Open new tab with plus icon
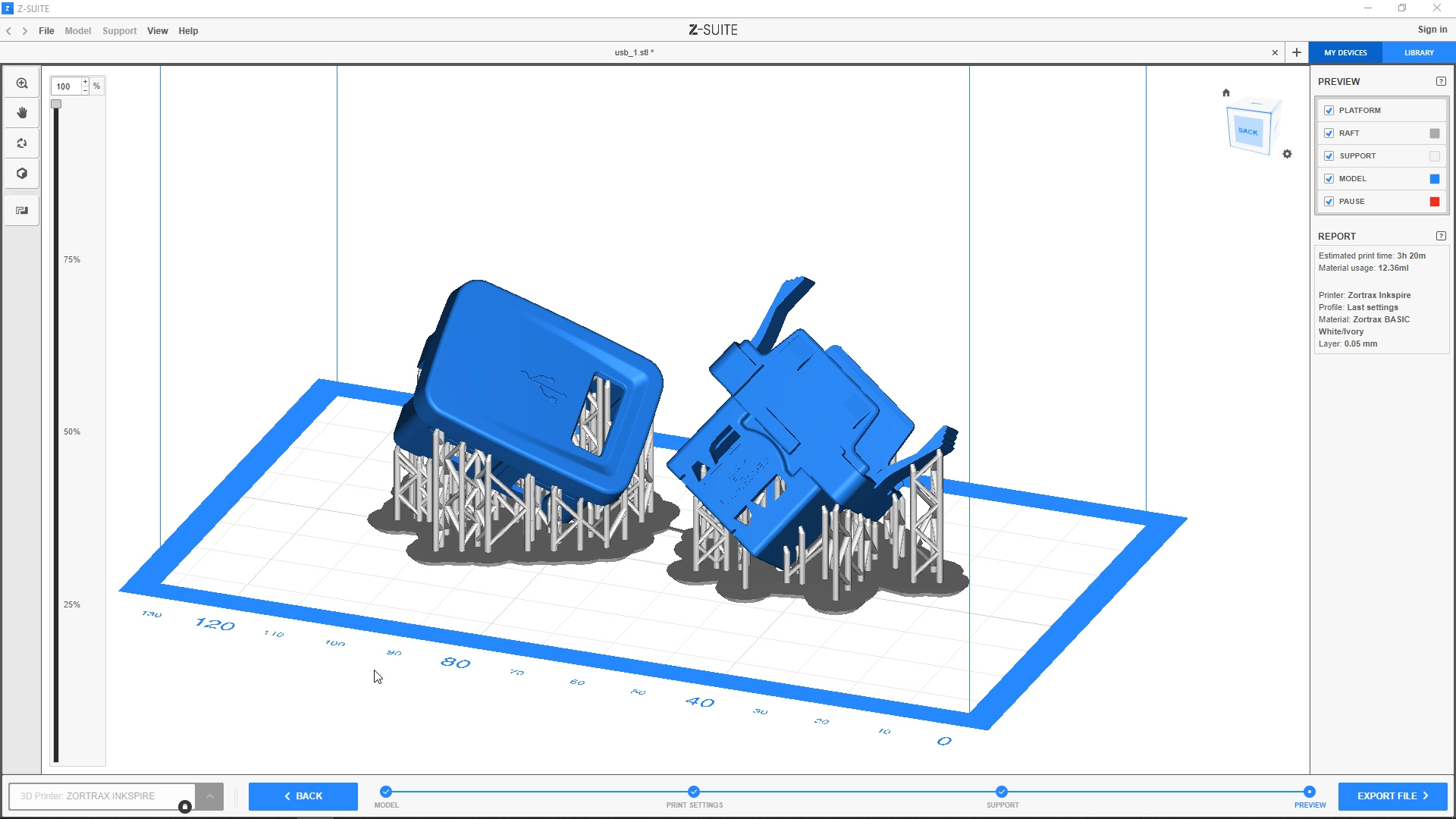This screenshot has height=819, width=1456. [1297, 52]
